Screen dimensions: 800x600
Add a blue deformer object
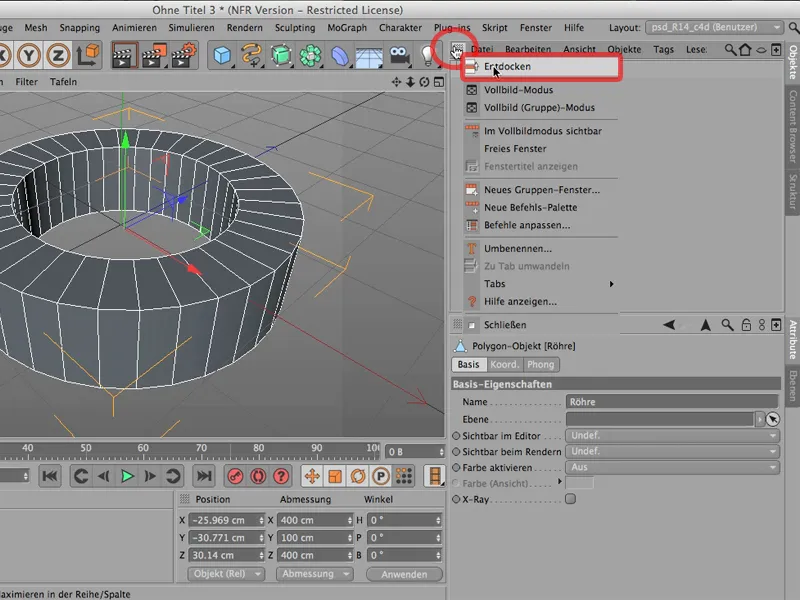tap(339, 55)
